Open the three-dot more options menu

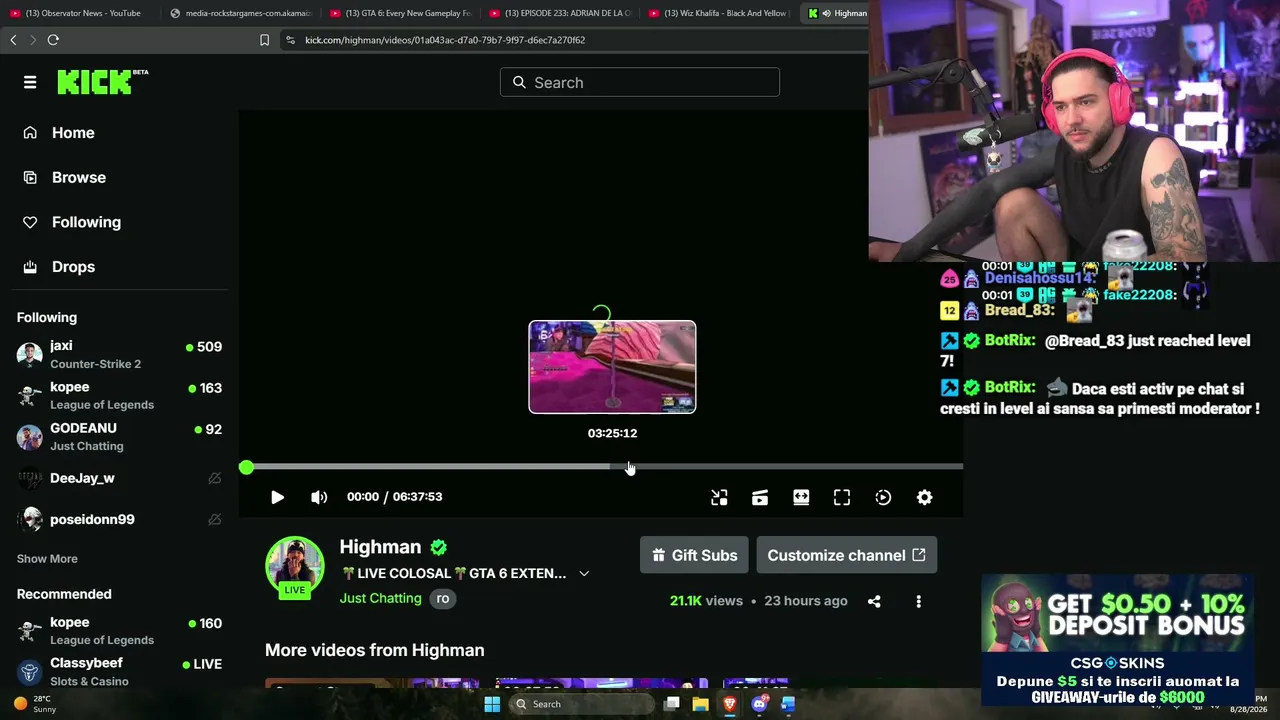918,601
